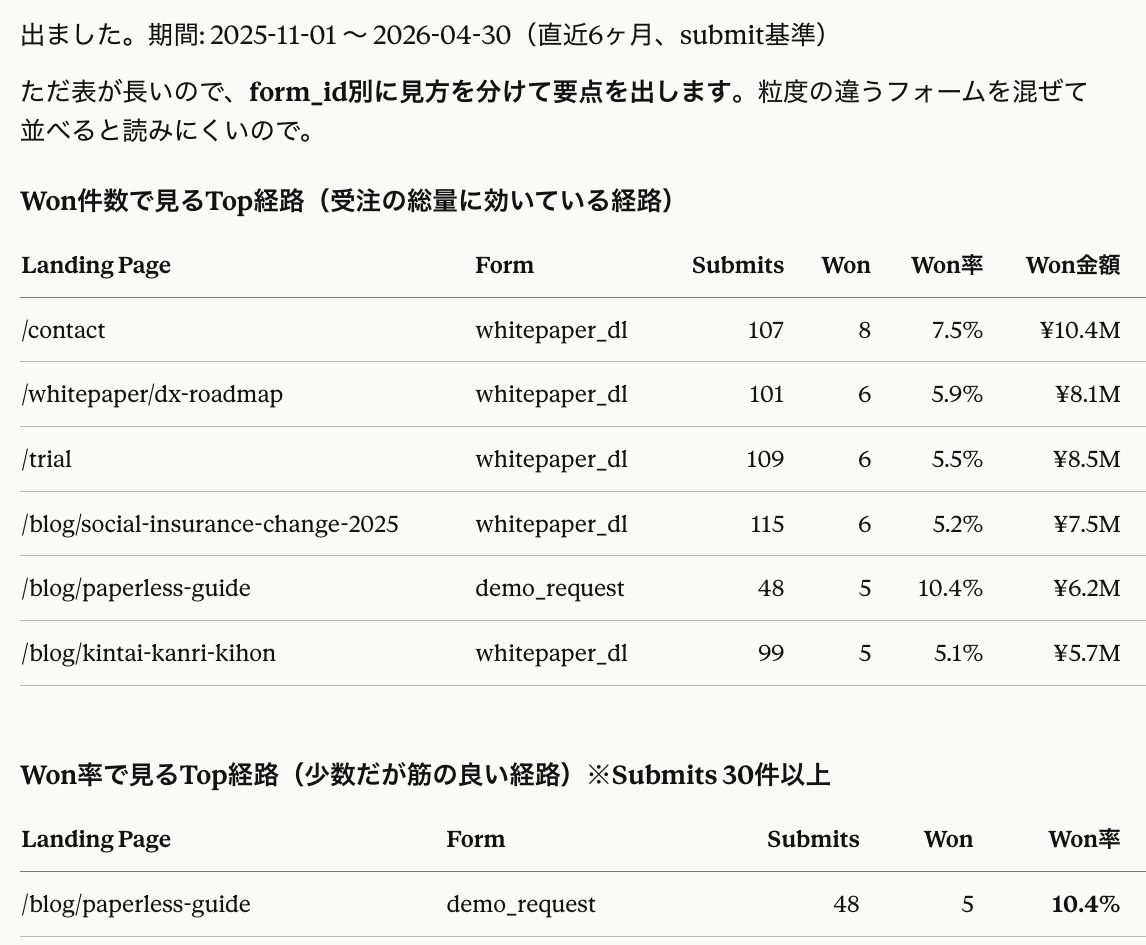
Task: Click Submits header in second table
Action: (x=813, y=838)
